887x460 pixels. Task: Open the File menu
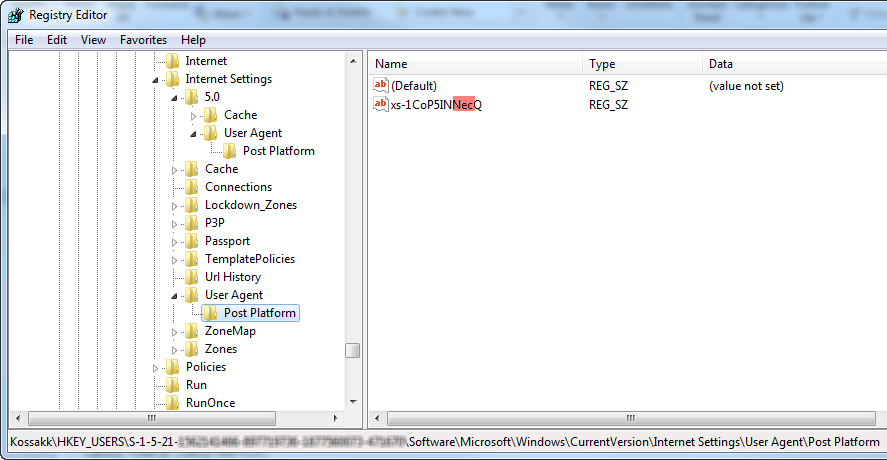coord(24,40)
